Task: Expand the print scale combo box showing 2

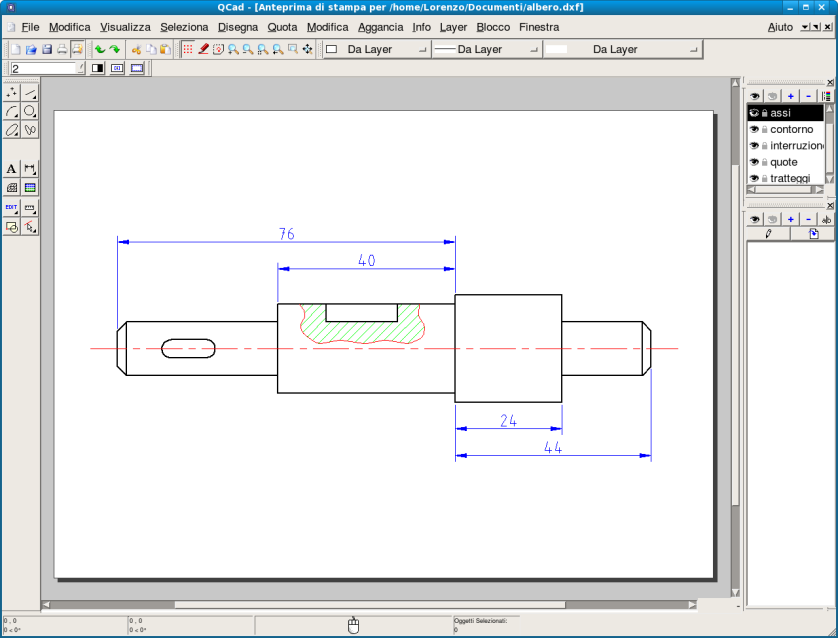Action: 79,69
